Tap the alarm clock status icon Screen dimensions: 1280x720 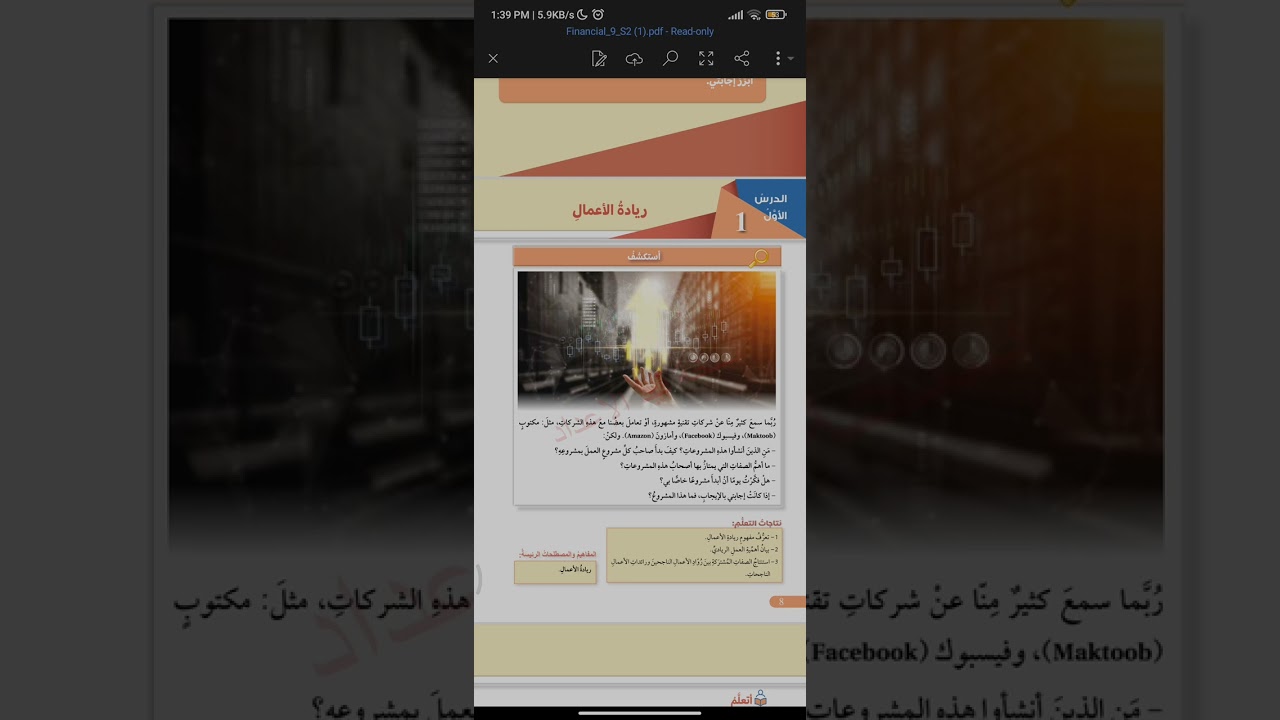[598, 14]
